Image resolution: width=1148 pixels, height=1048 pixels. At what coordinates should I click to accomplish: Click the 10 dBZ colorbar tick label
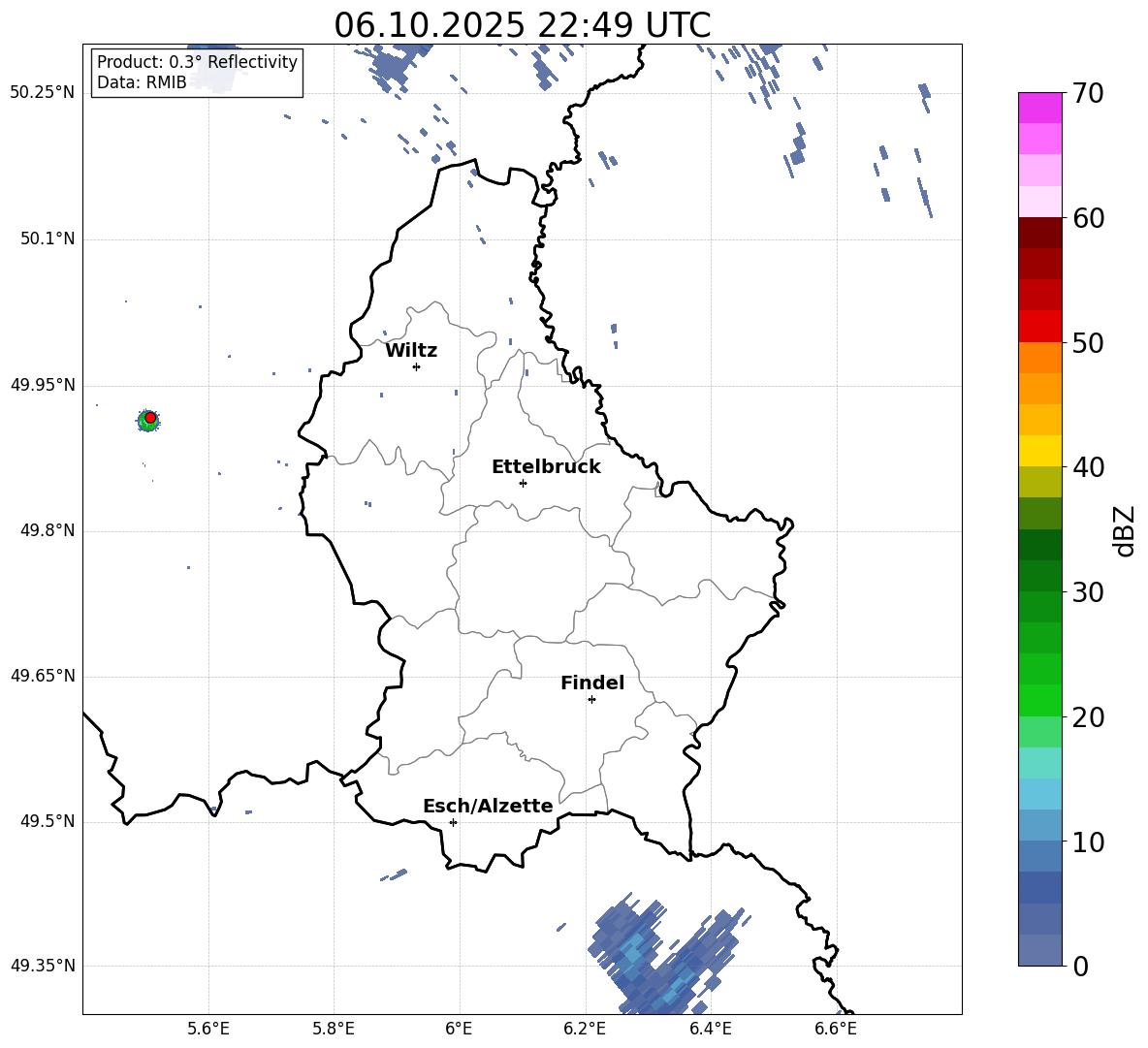(x=1088, y=842)
